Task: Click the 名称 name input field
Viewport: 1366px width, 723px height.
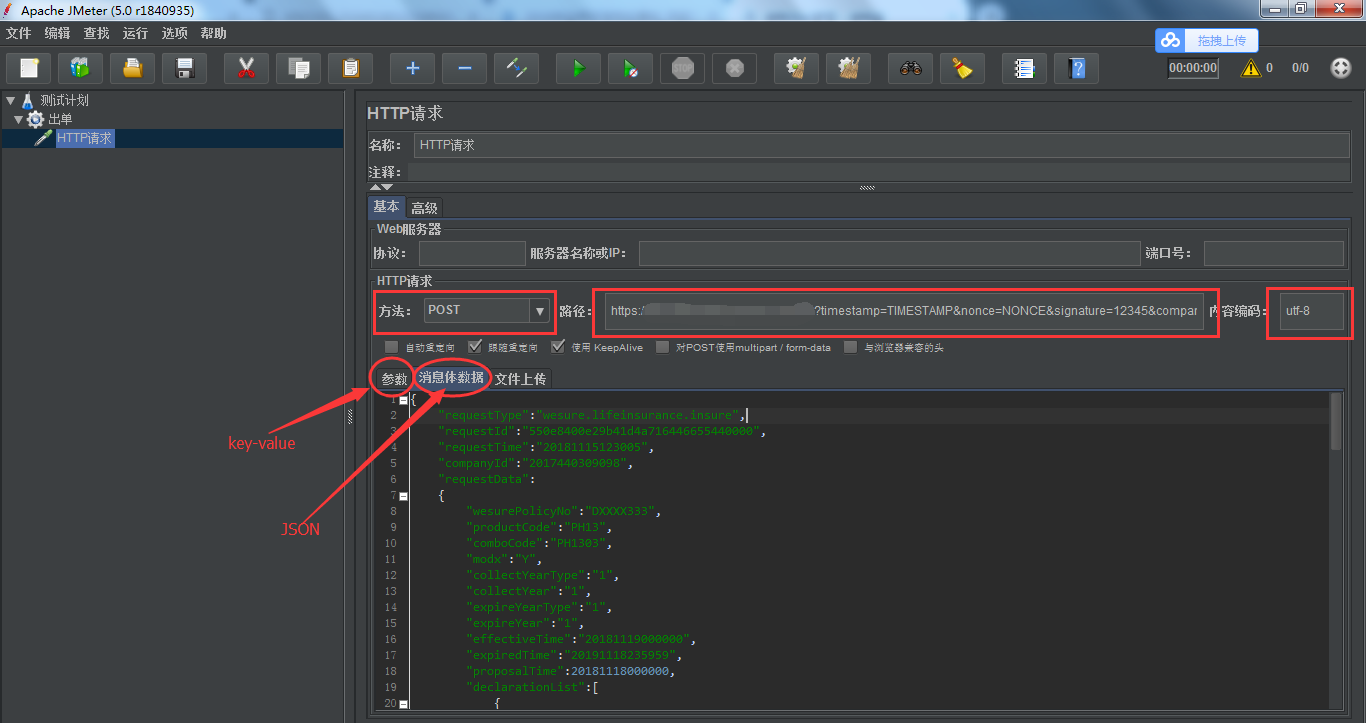Action: 882,145
